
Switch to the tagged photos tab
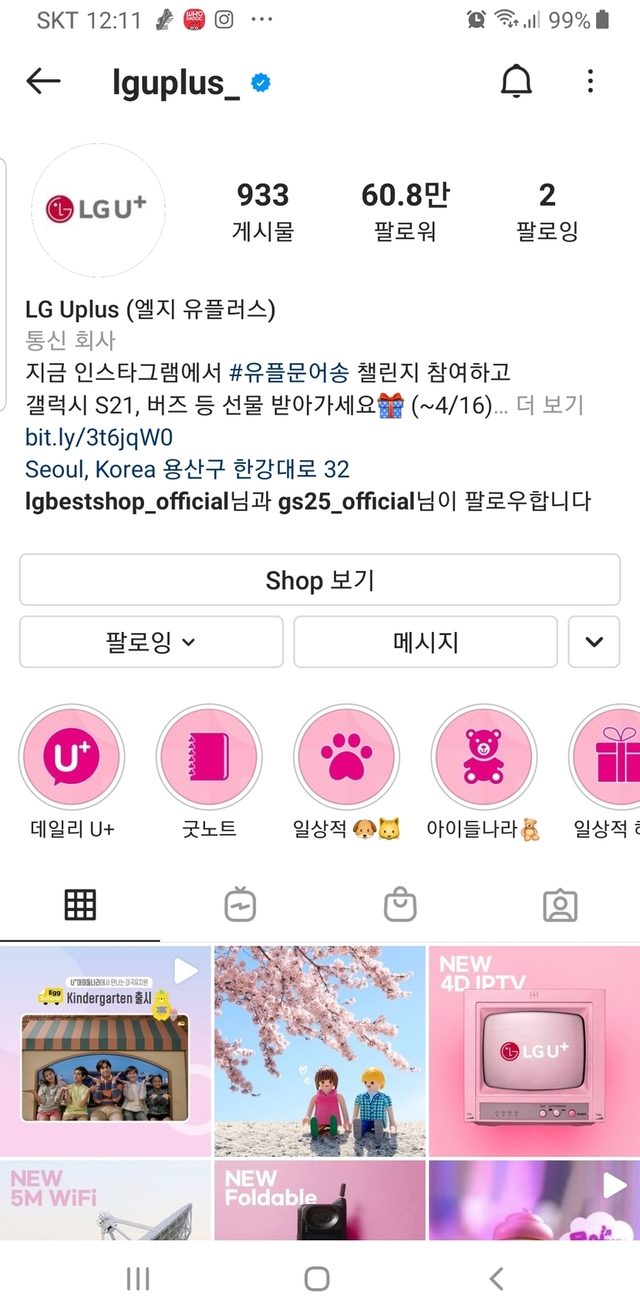(560, 905)
